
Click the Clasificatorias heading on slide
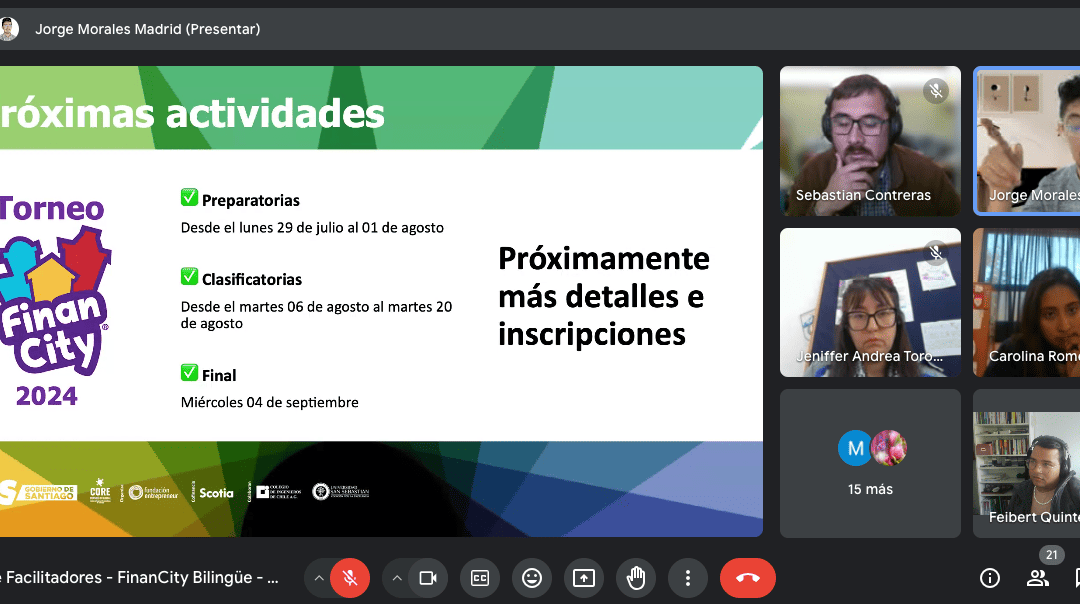pos(251,280)
